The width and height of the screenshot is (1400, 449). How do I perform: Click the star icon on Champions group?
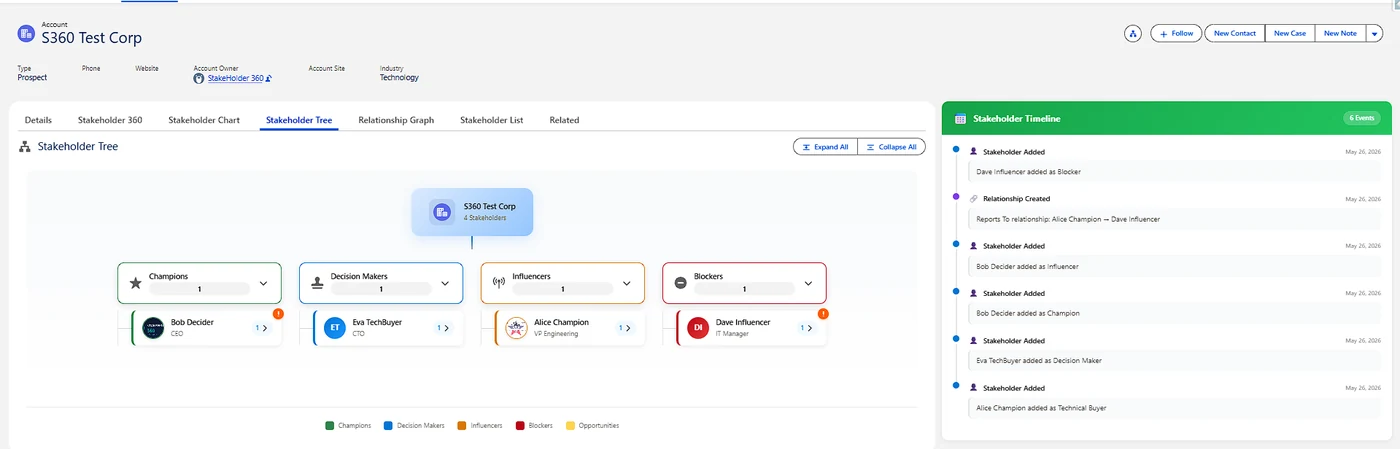[x=136, y=283]
